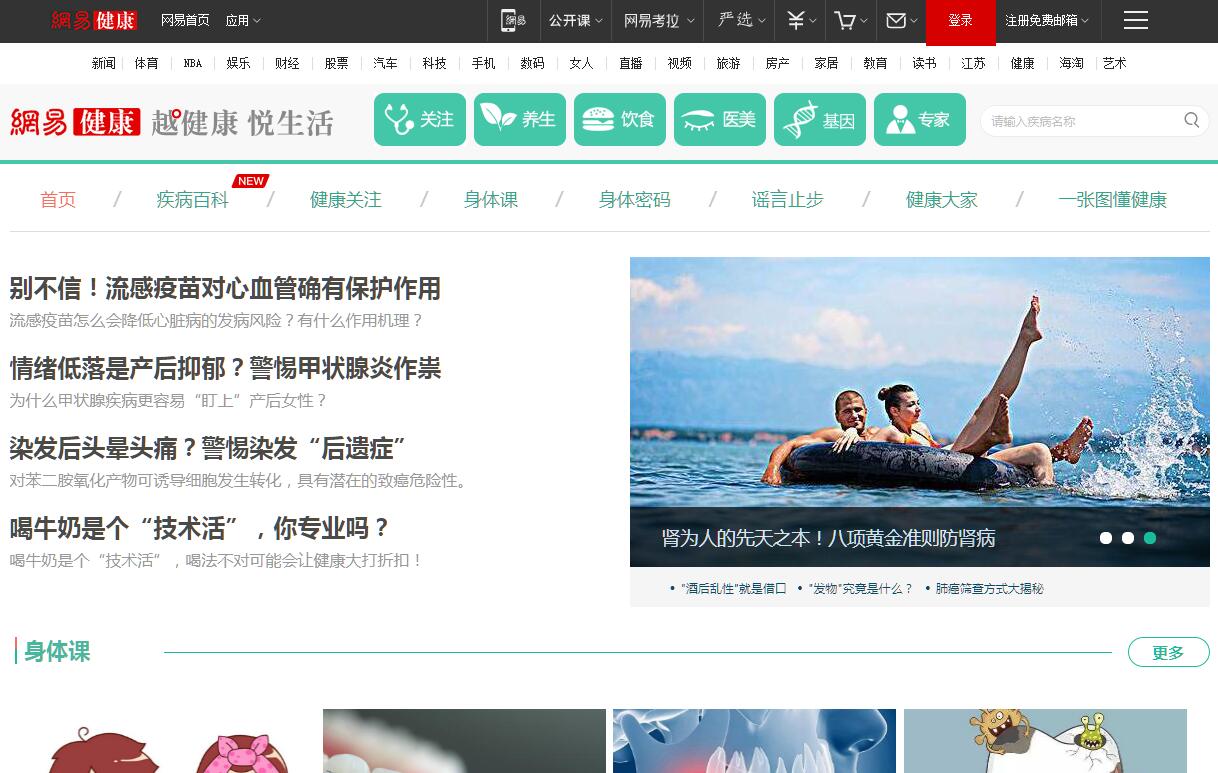Expand the mail envelope dropdown
The image size is (1218, 773).
(902, 21)
